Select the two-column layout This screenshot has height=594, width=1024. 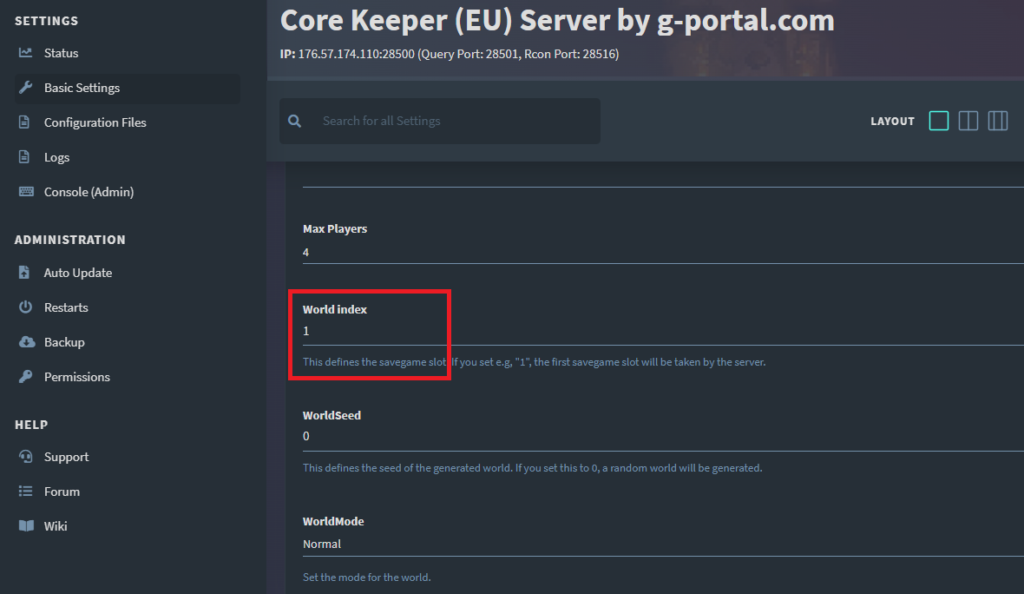point(968,121)
